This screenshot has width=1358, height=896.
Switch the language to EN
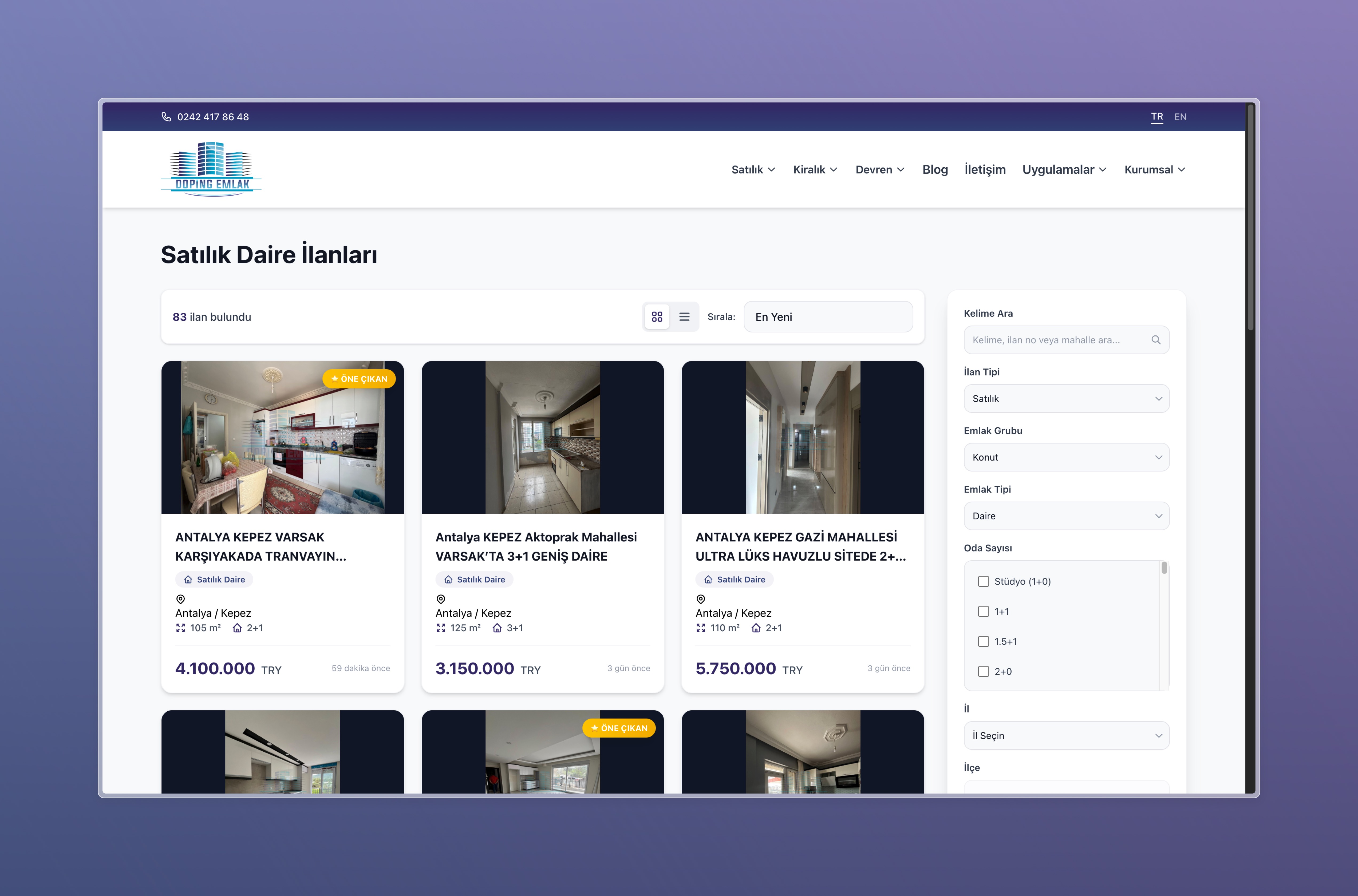(x=1180, y=117)
